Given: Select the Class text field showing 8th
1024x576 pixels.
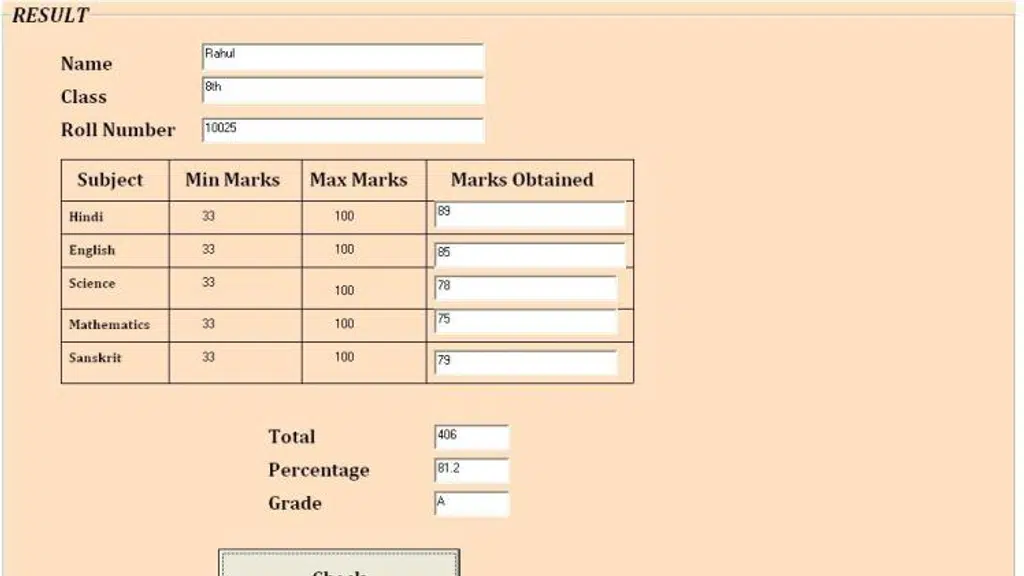Looking at the screenshot, I should (x=343, y=90).
